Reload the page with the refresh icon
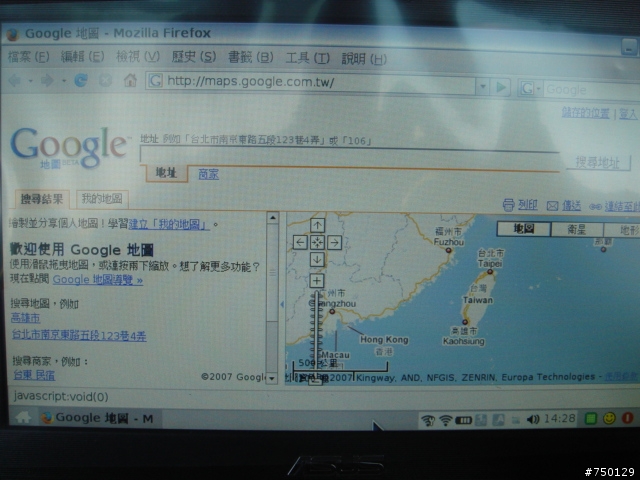 (x=81, y=80)
